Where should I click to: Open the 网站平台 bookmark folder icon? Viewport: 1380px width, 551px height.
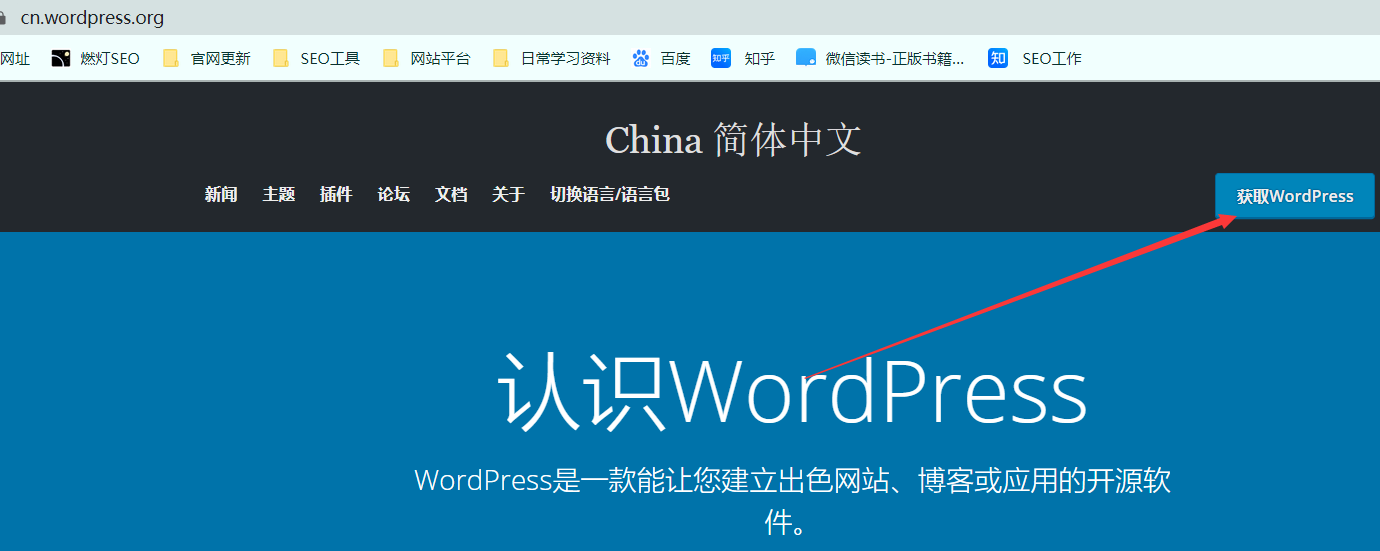[391, 58]
